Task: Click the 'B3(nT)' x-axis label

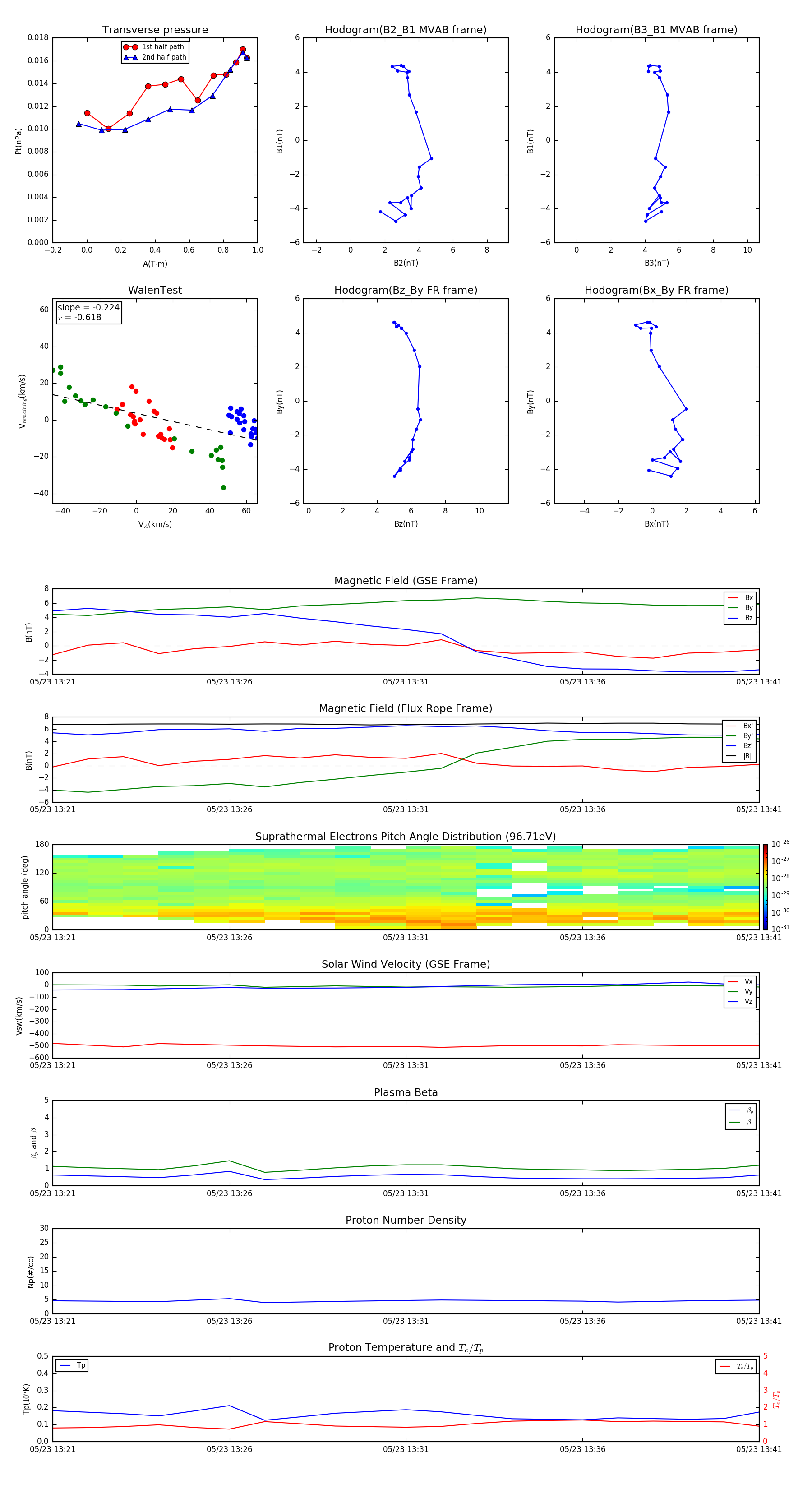Action: click(656, 264)
